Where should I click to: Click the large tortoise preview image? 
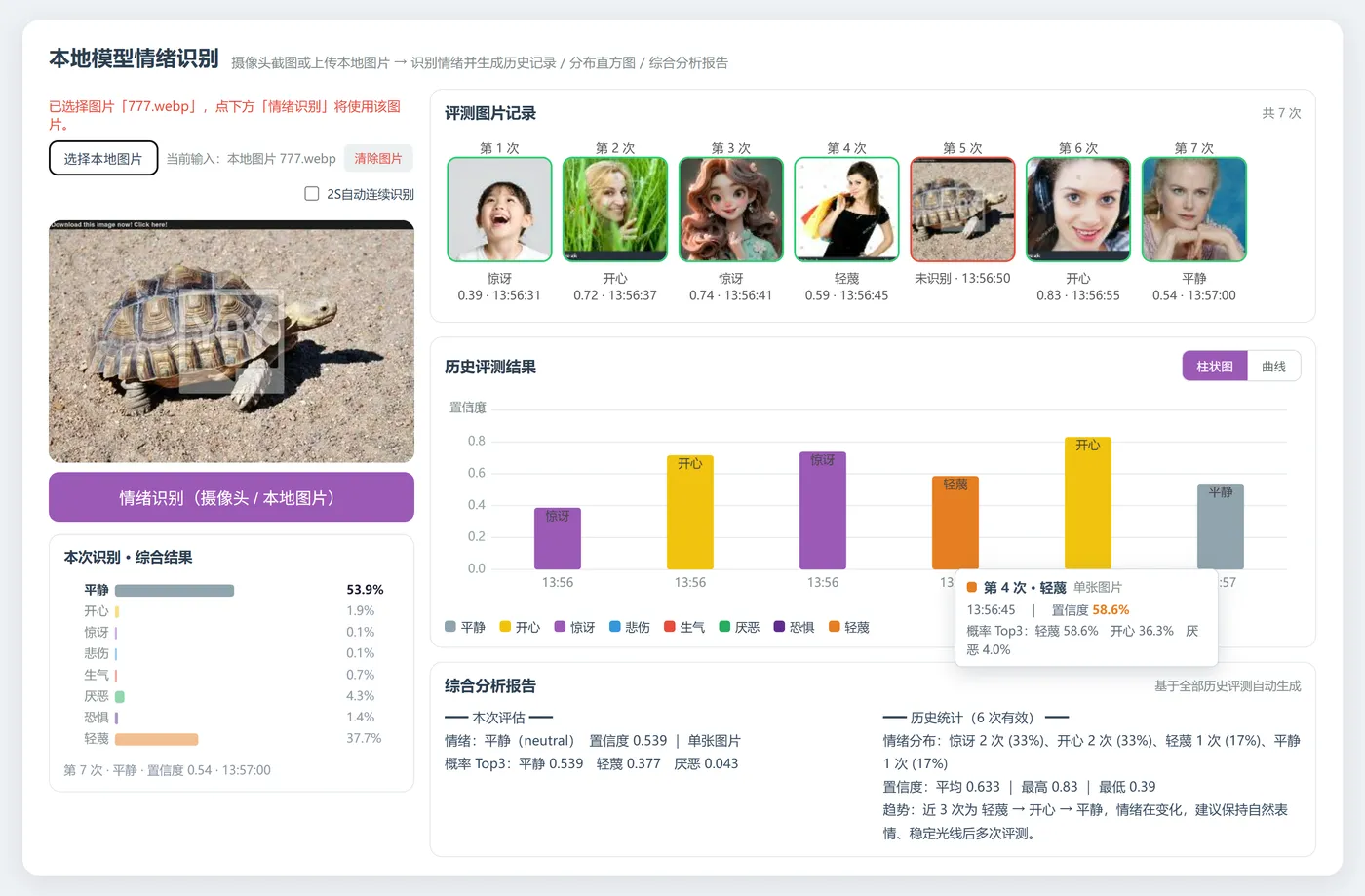click(x=231, y=341)
